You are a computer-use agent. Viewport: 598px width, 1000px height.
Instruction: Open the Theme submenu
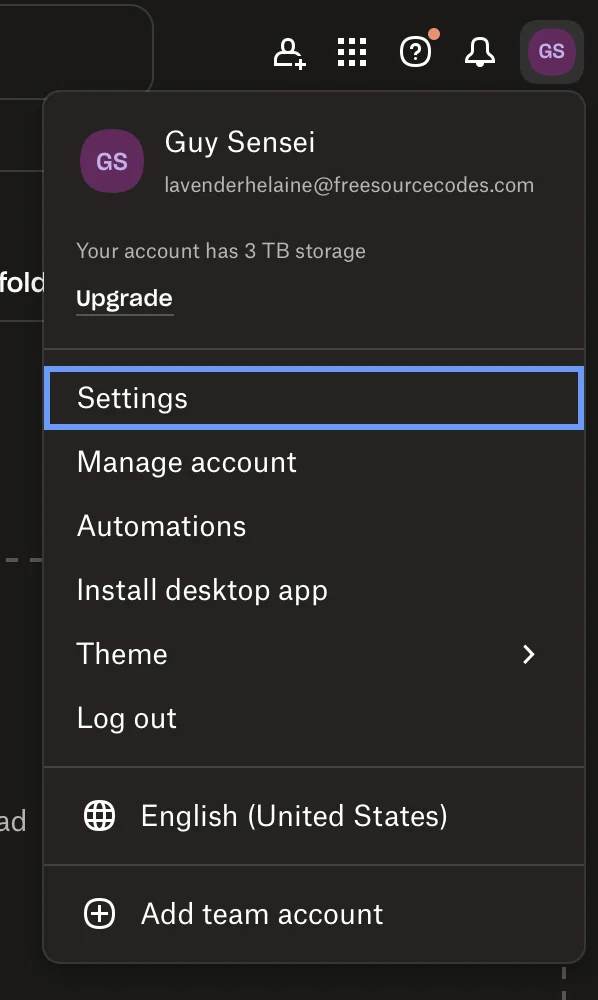314,654
